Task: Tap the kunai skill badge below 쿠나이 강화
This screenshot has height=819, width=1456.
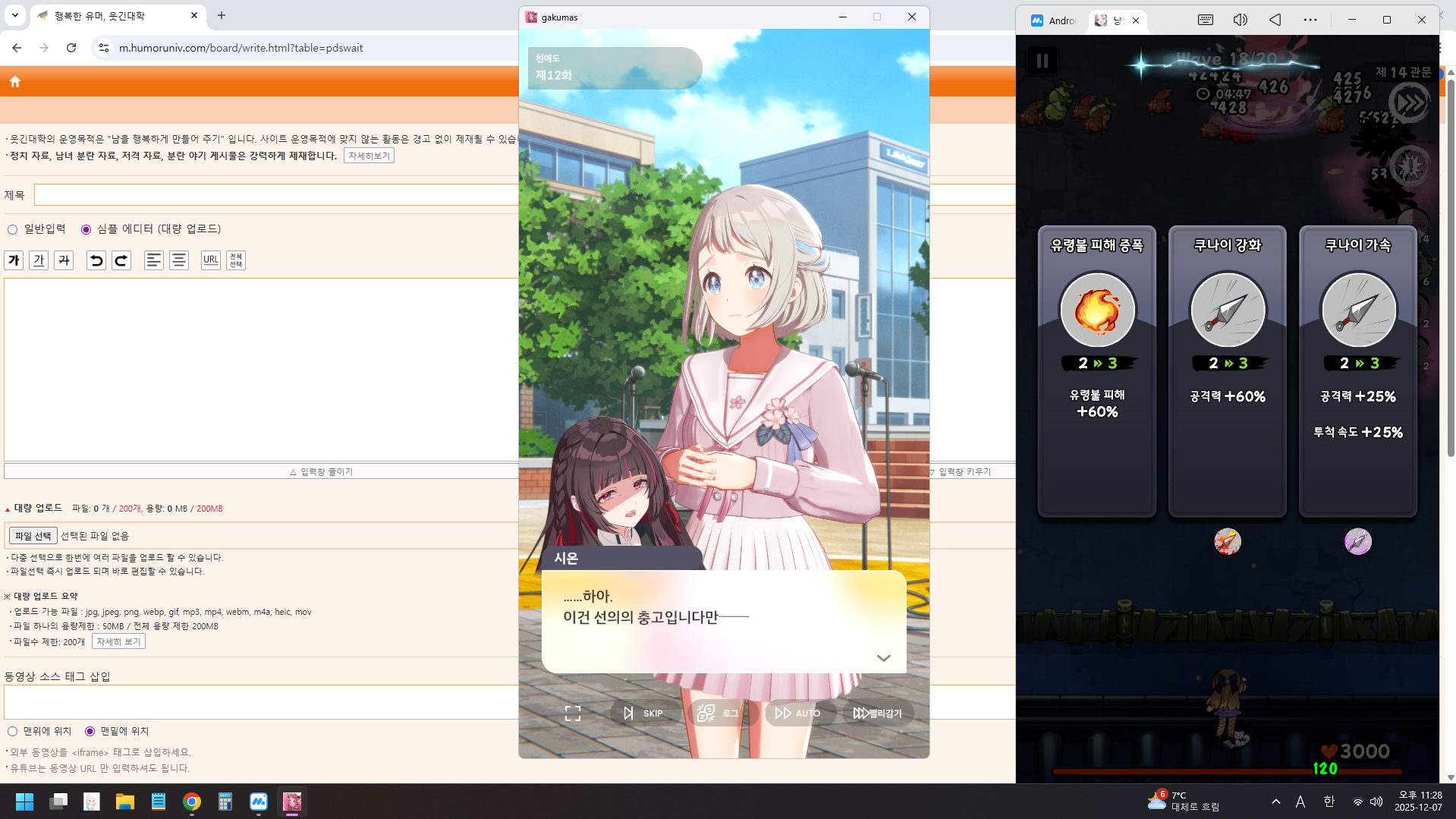Action: click(1228, 541)
